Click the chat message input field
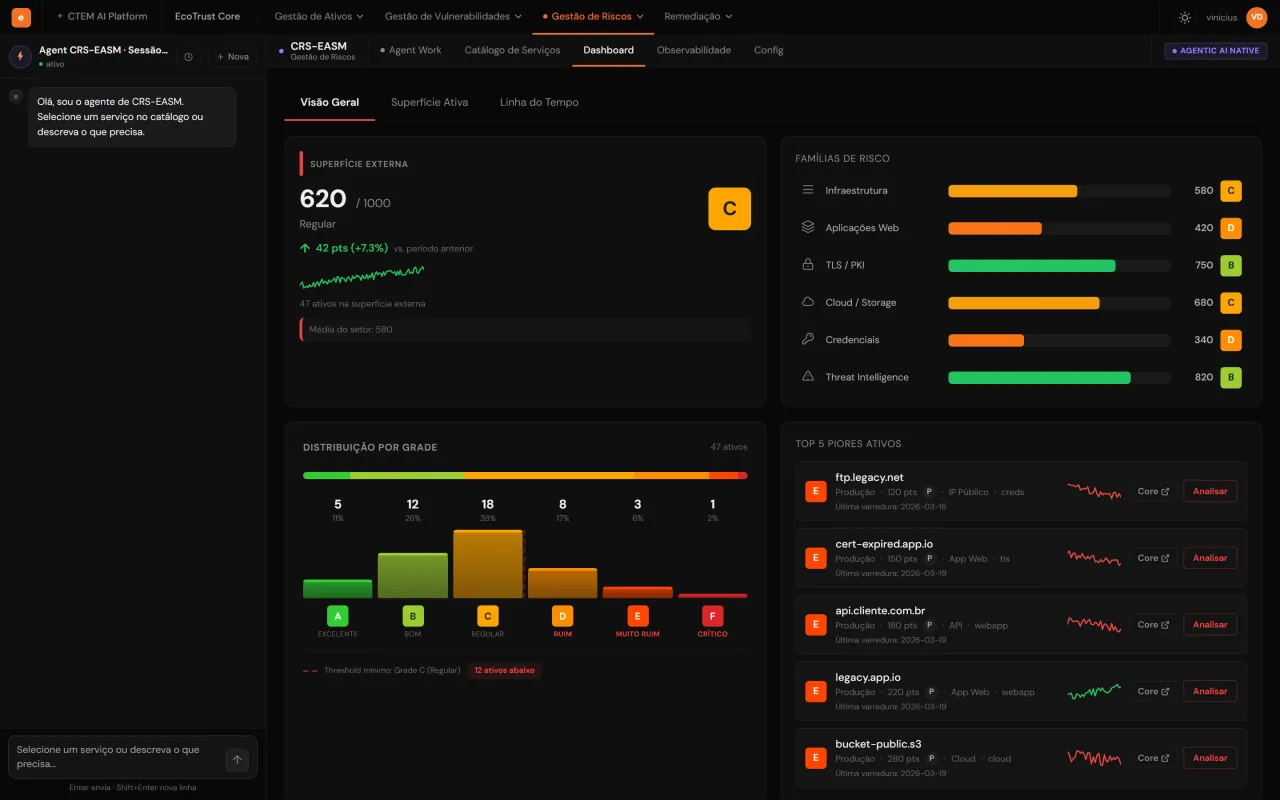 115,757
